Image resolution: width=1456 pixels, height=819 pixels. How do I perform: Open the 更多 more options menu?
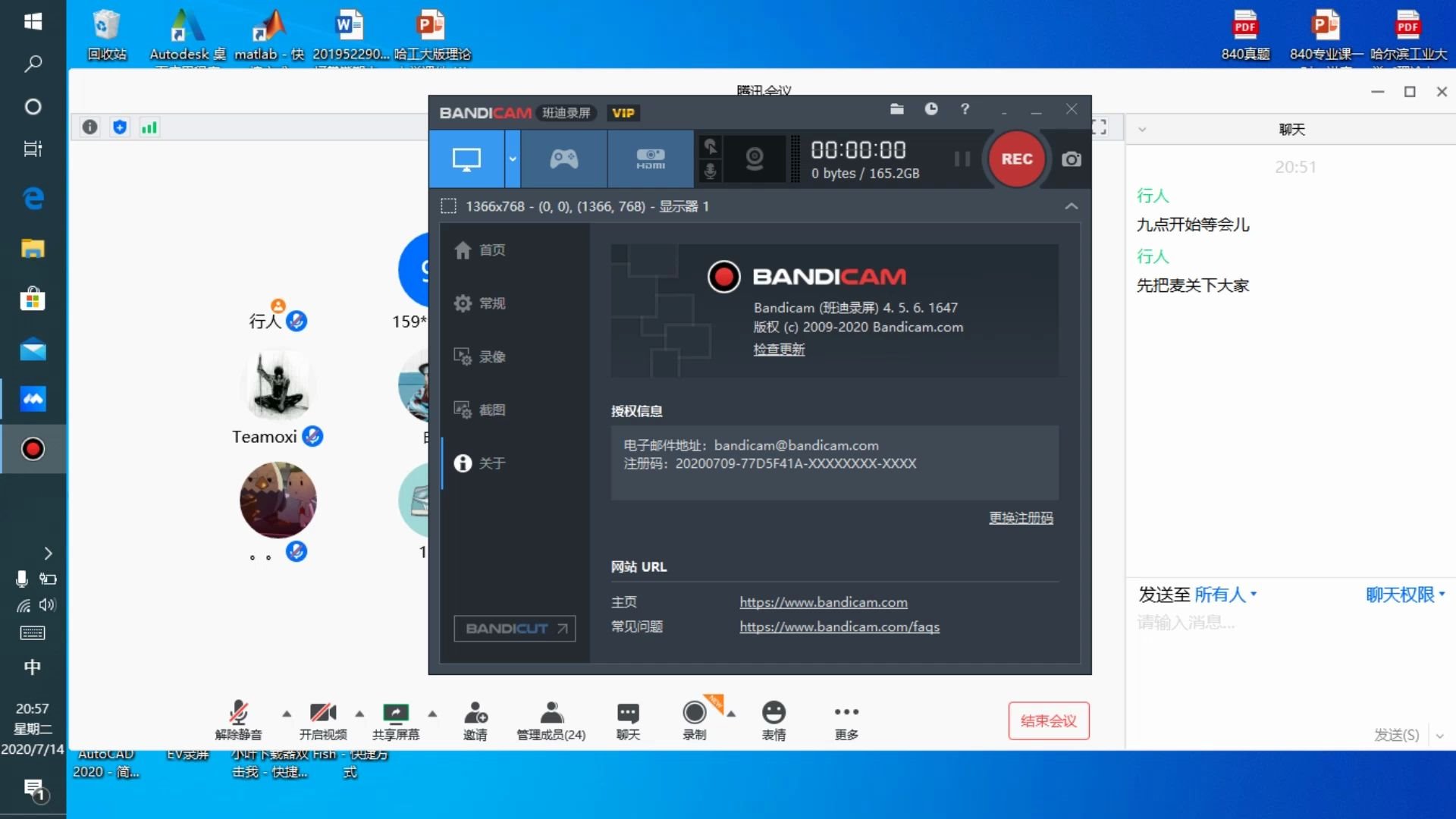(846, 720)
